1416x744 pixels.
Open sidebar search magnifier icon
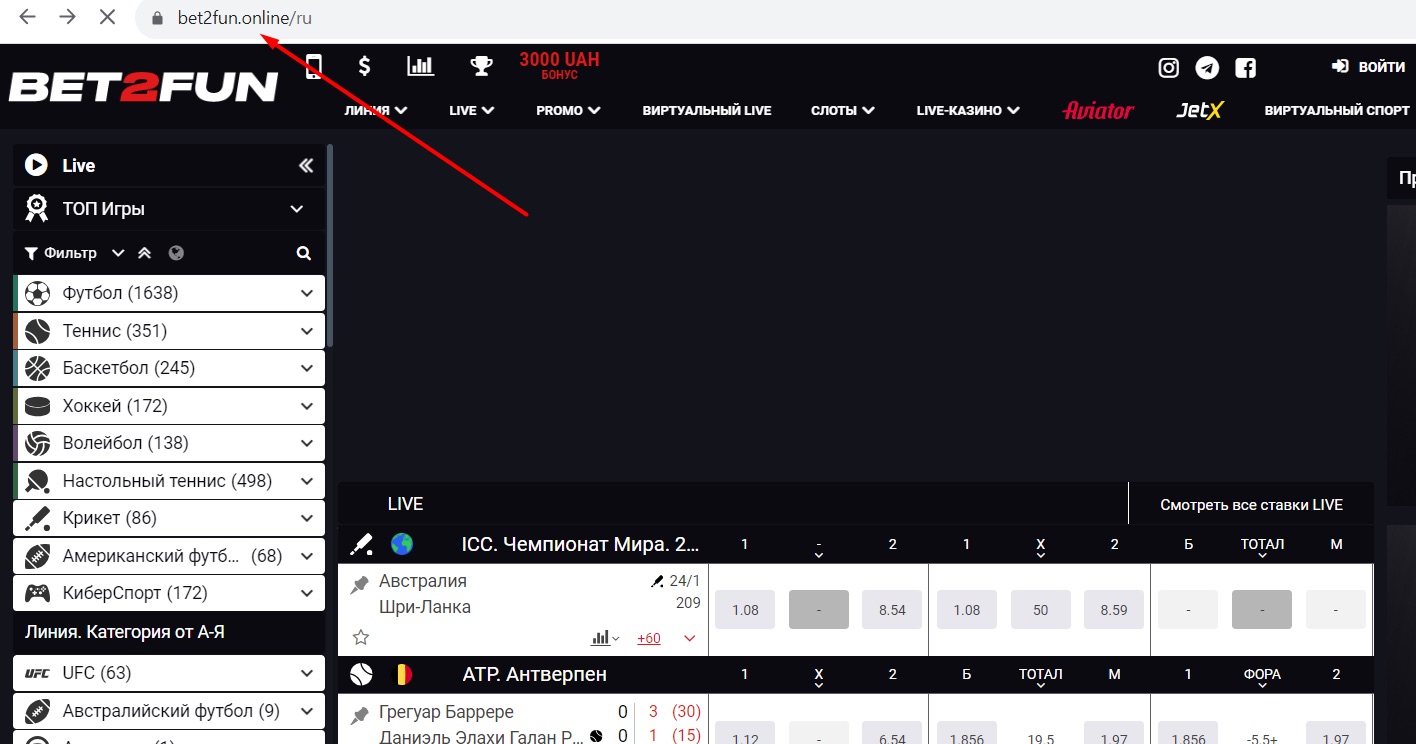[x=304, y=254]
